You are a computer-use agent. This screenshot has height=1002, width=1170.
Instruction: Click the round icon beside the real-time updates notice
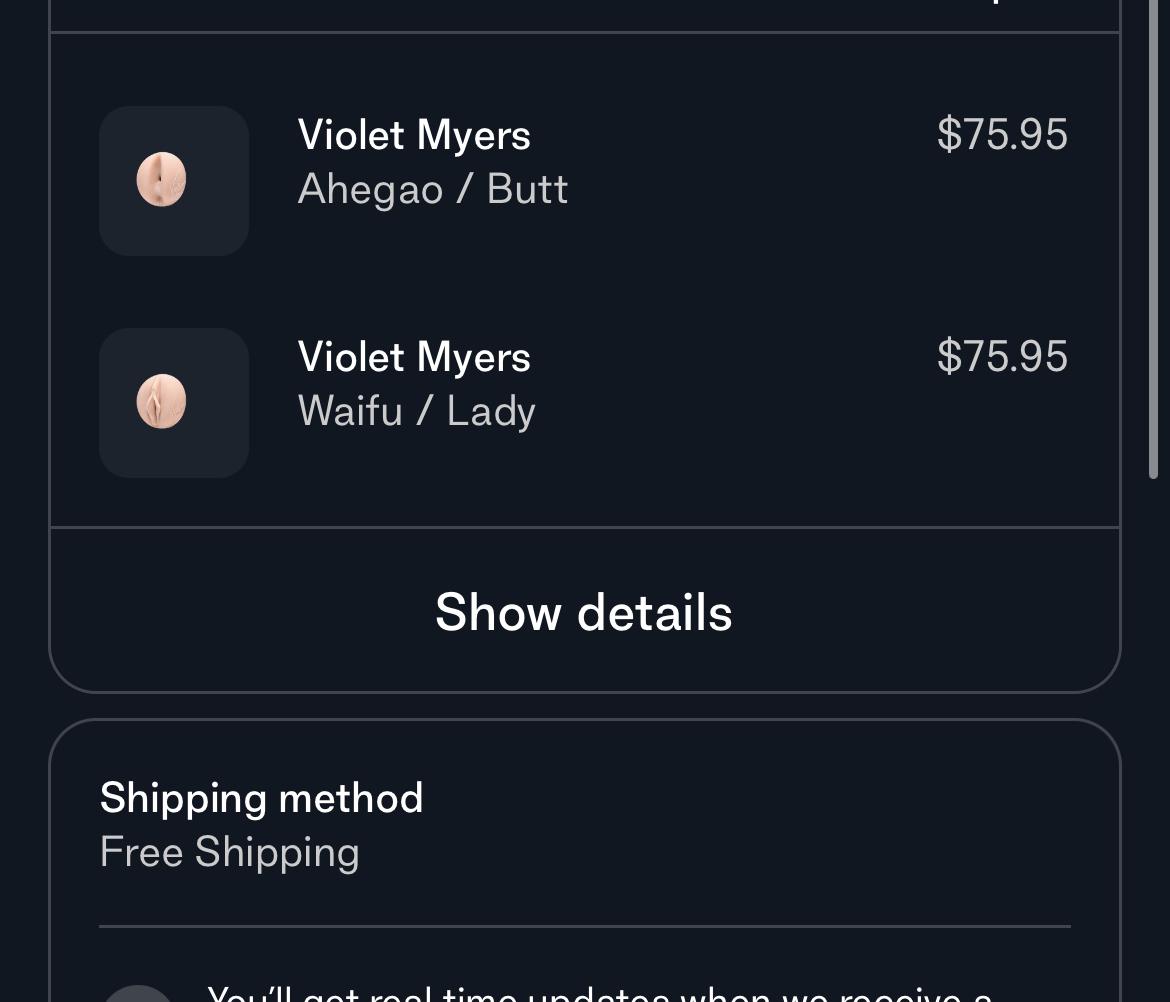point(138,994)
